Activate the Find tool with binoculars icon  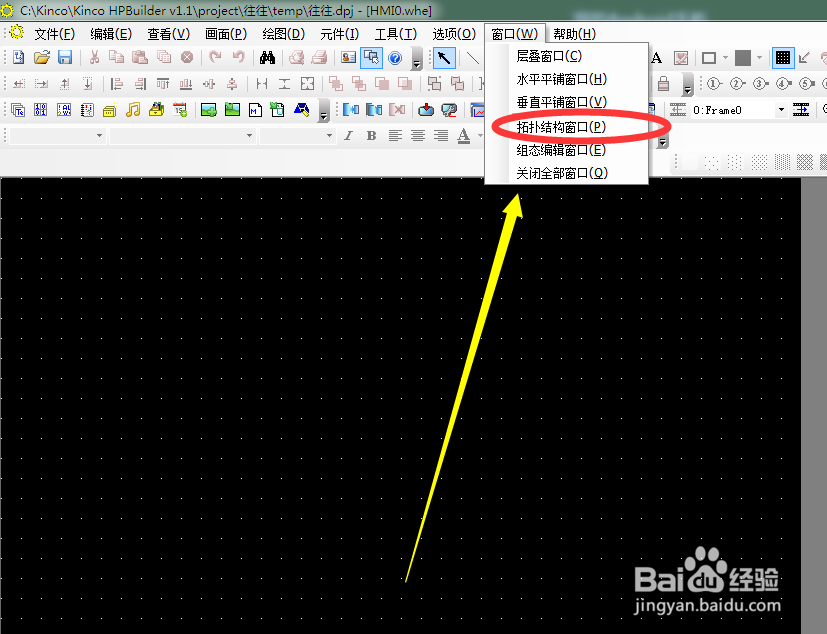click(x=268, y=58)
